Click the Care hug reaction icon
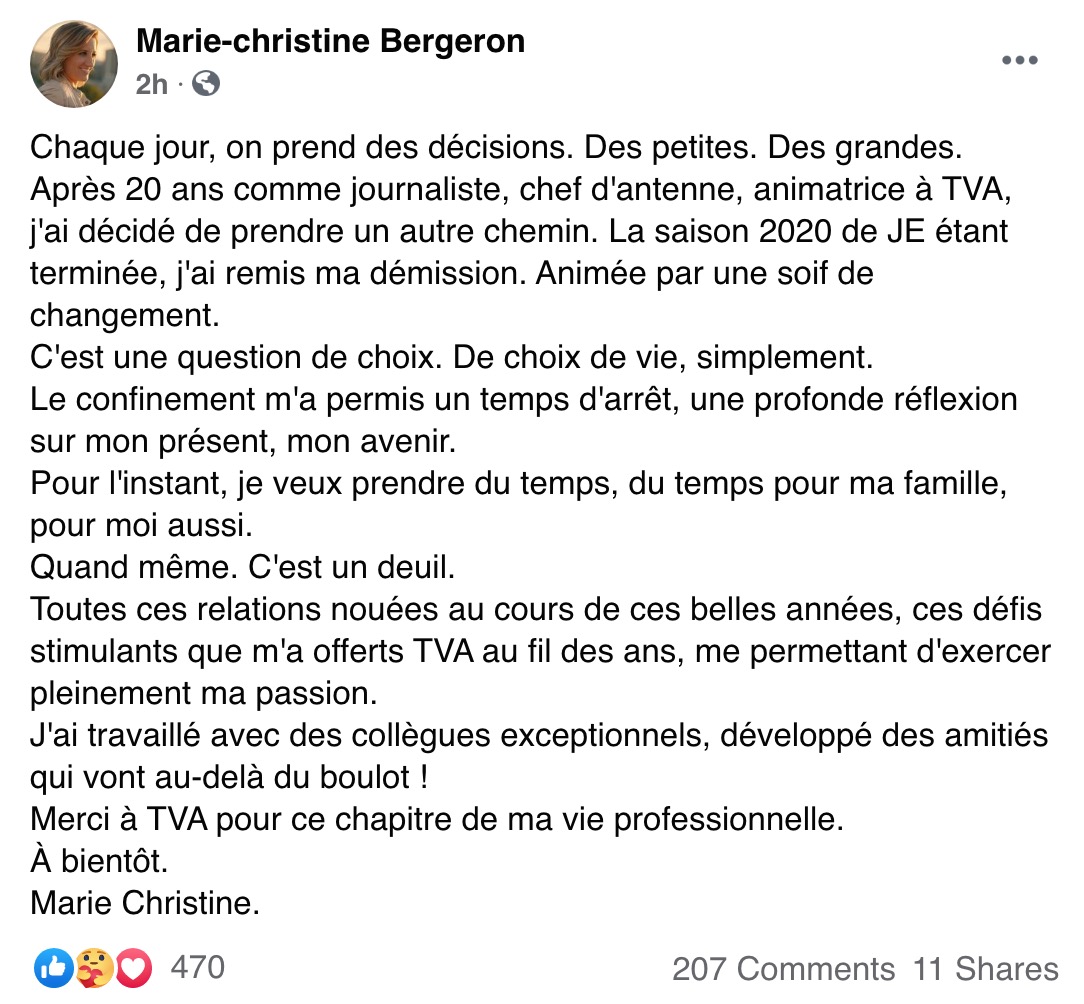Image resolution: width=1084 pixels, height=1004 pixels. (94, 968)
